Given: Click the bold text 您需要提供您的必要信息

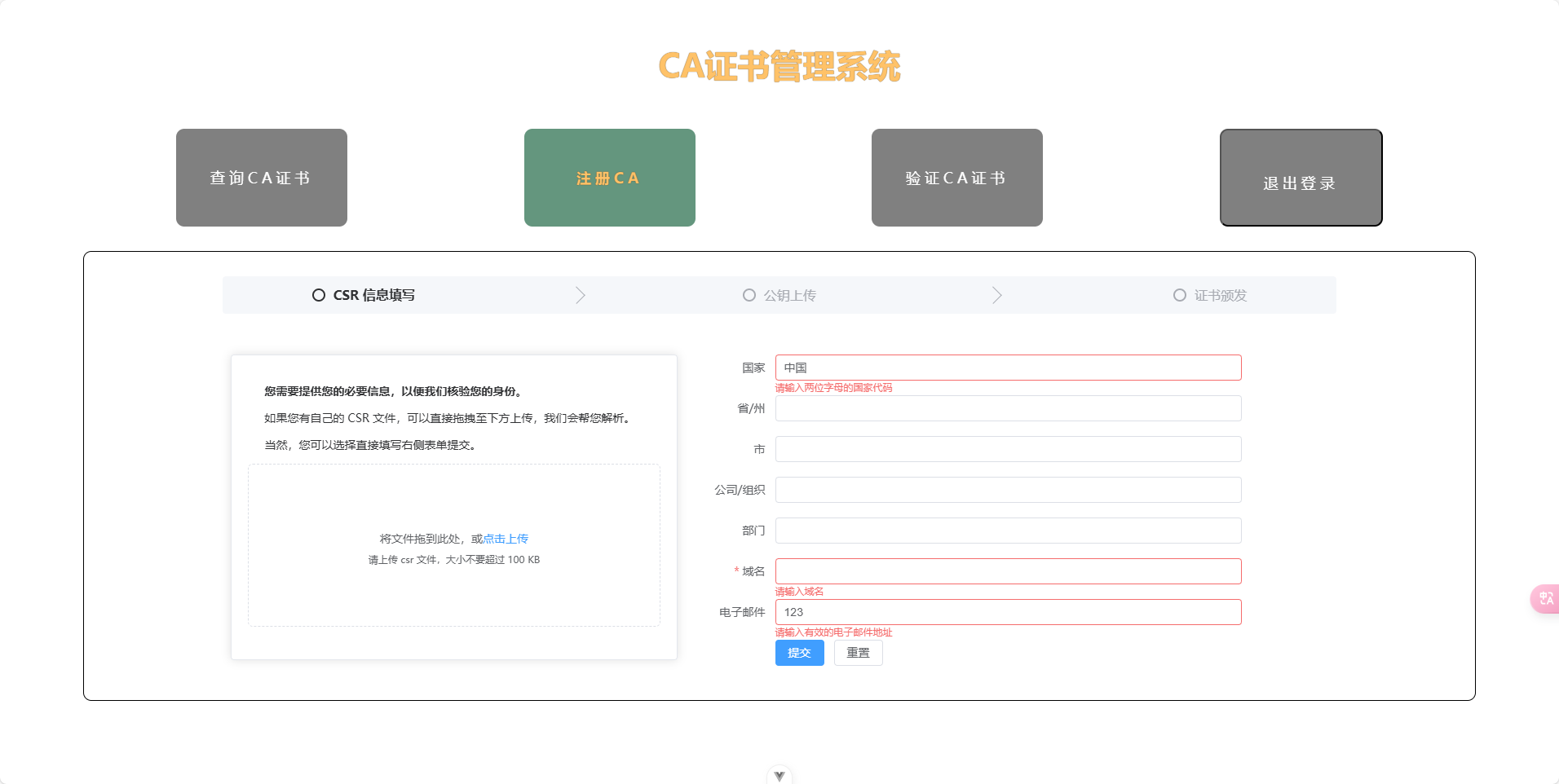Looking at the screenshot, I should tap(393, 391).
